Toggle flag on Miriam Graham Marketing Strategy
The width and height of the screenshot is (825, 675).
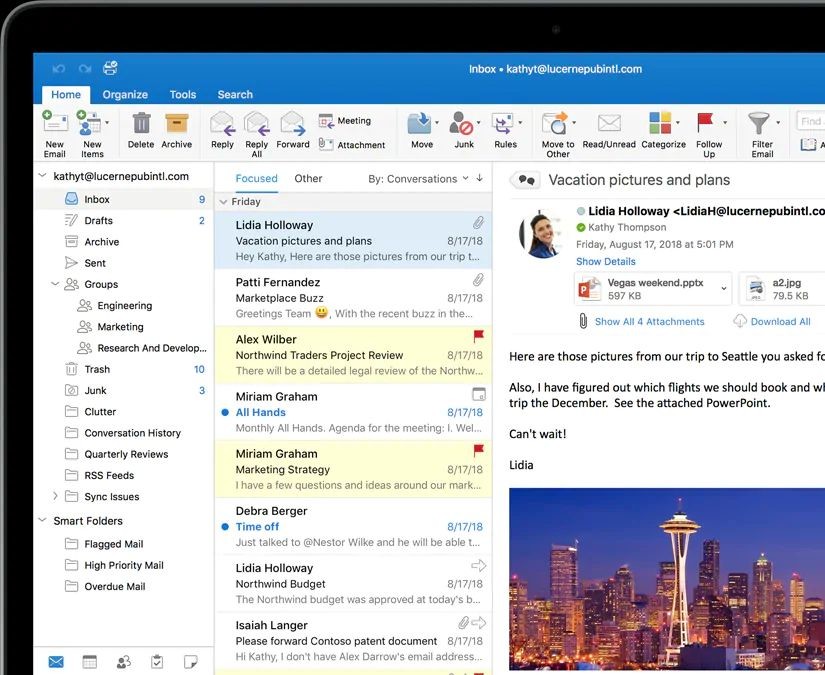pyautogui.click(x=478, y=450)
